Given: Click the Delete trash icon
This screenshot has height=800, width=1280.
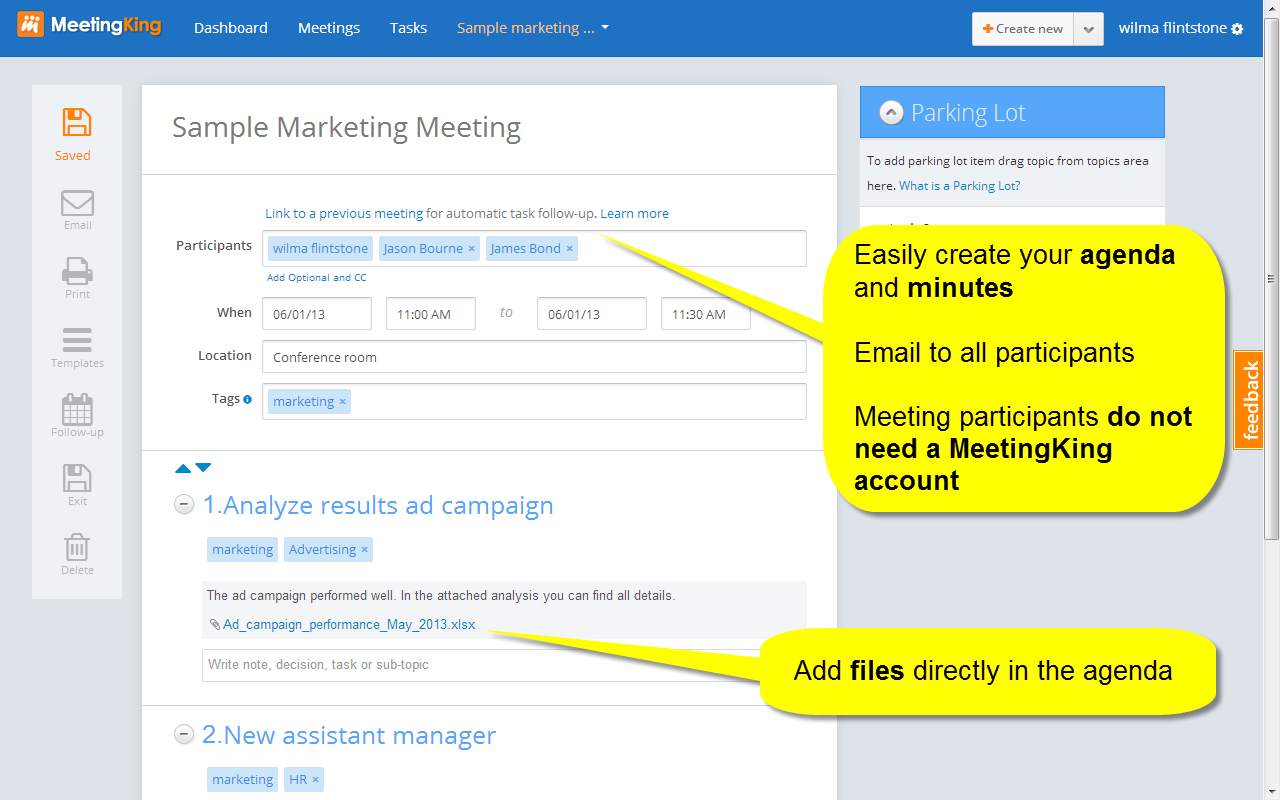Looking at the screenshot, I should (x=77, y=547).
